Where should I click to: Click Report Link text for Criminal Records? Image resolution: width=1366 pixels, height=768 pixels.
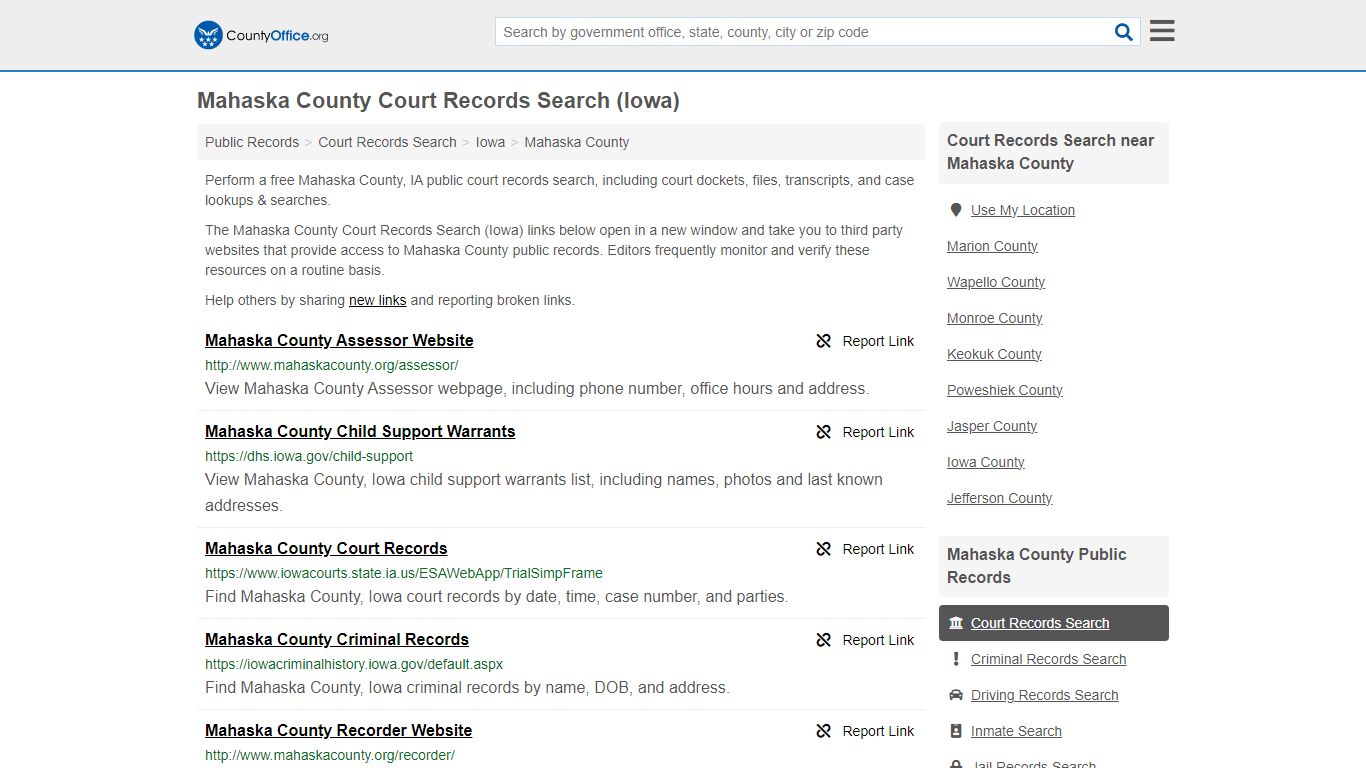pos(878,640)
